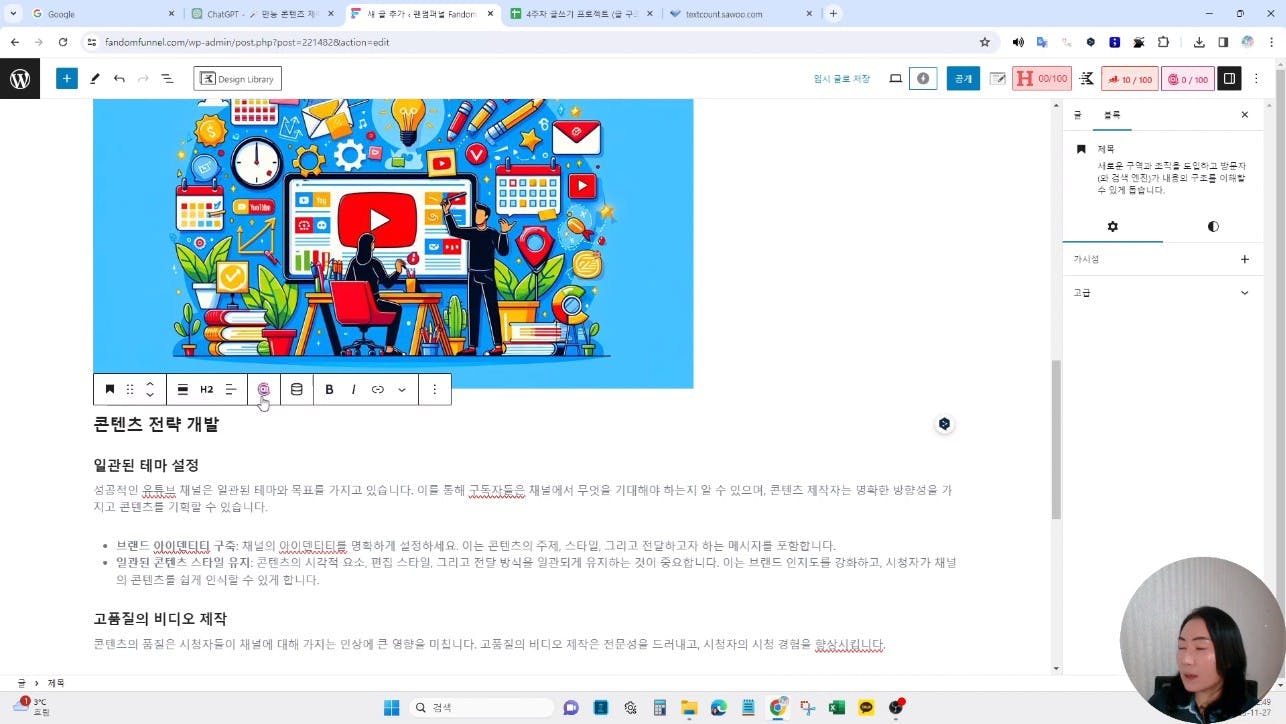Toggle italic formatting
The width and height of the screenshot is (1286, 724).
tap(353, 389)
